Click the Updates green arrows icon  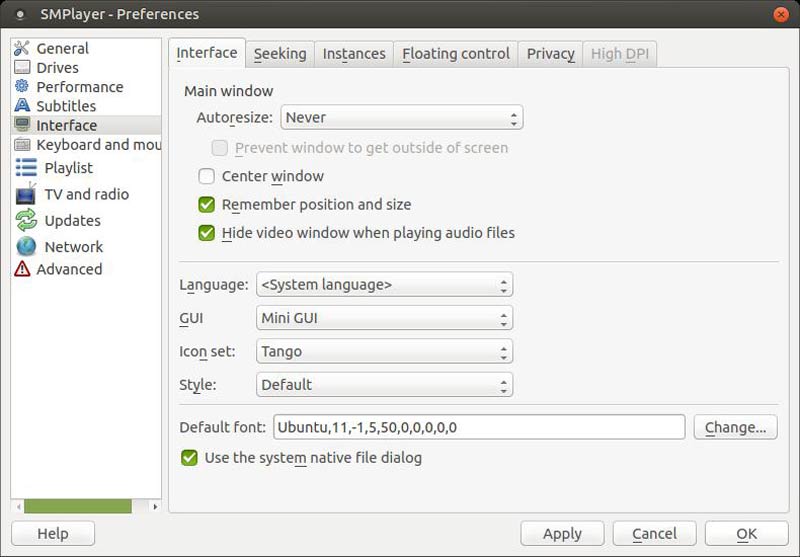(x=26, y=220)
